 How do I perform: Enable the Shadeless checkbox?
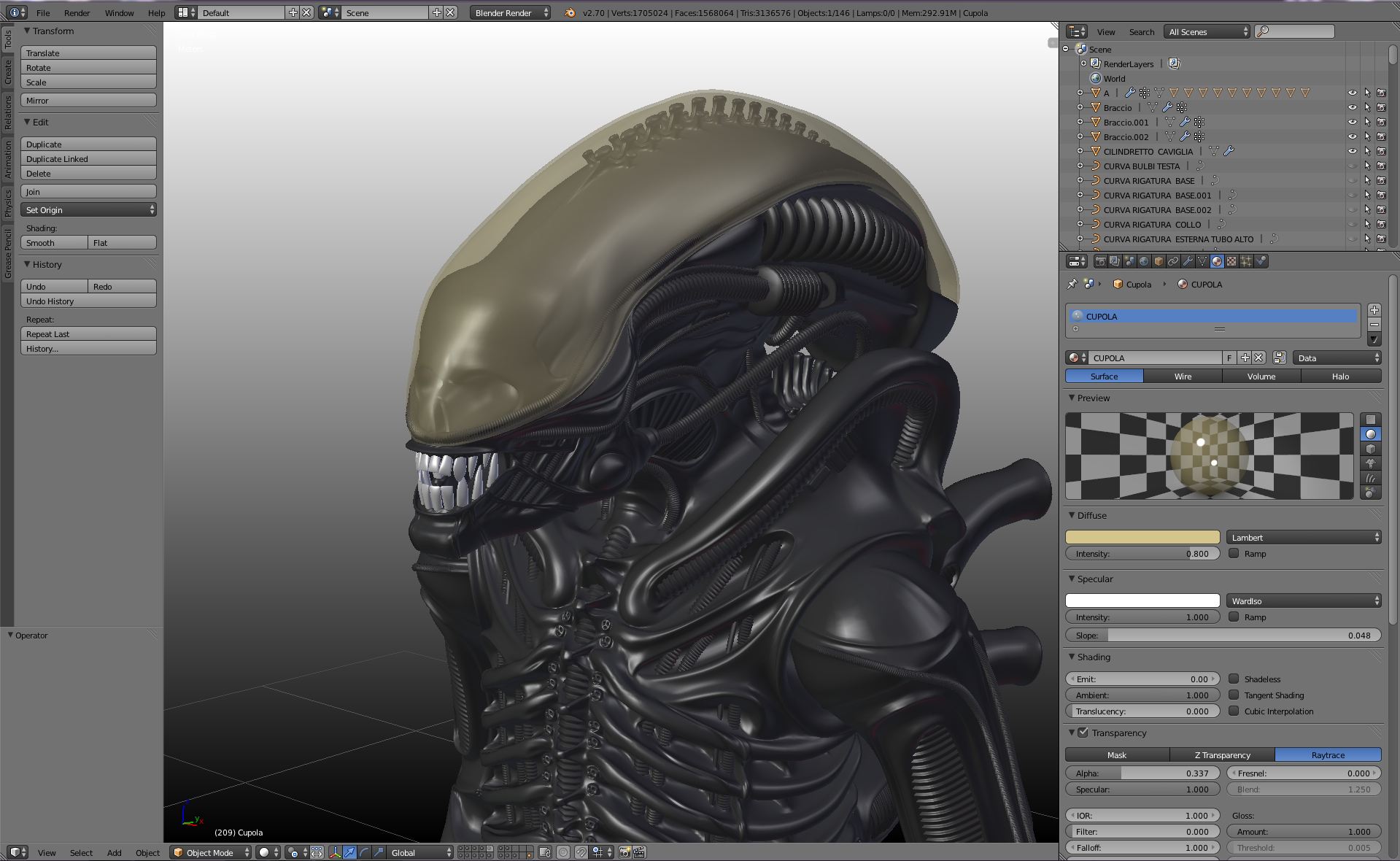point(1234,679)
